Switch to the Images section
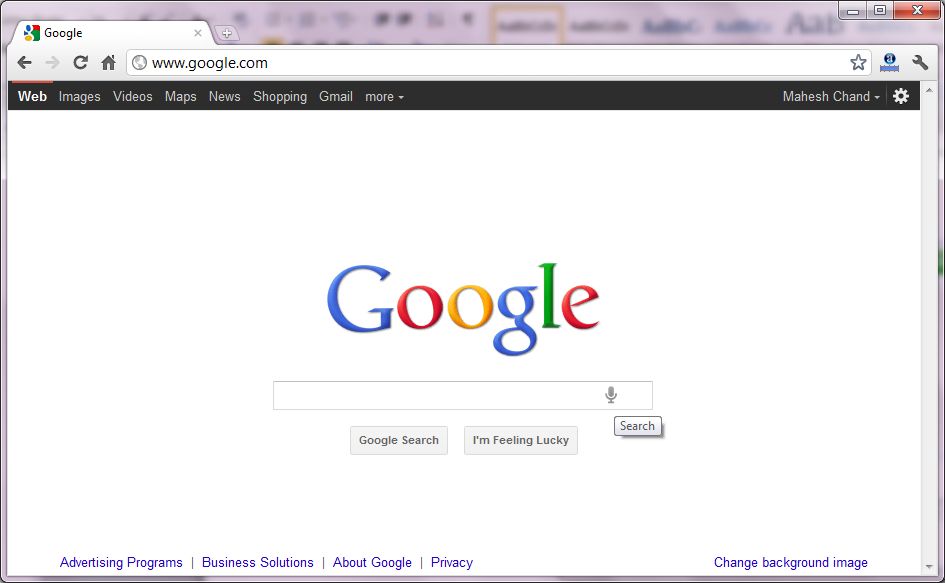 79,96
